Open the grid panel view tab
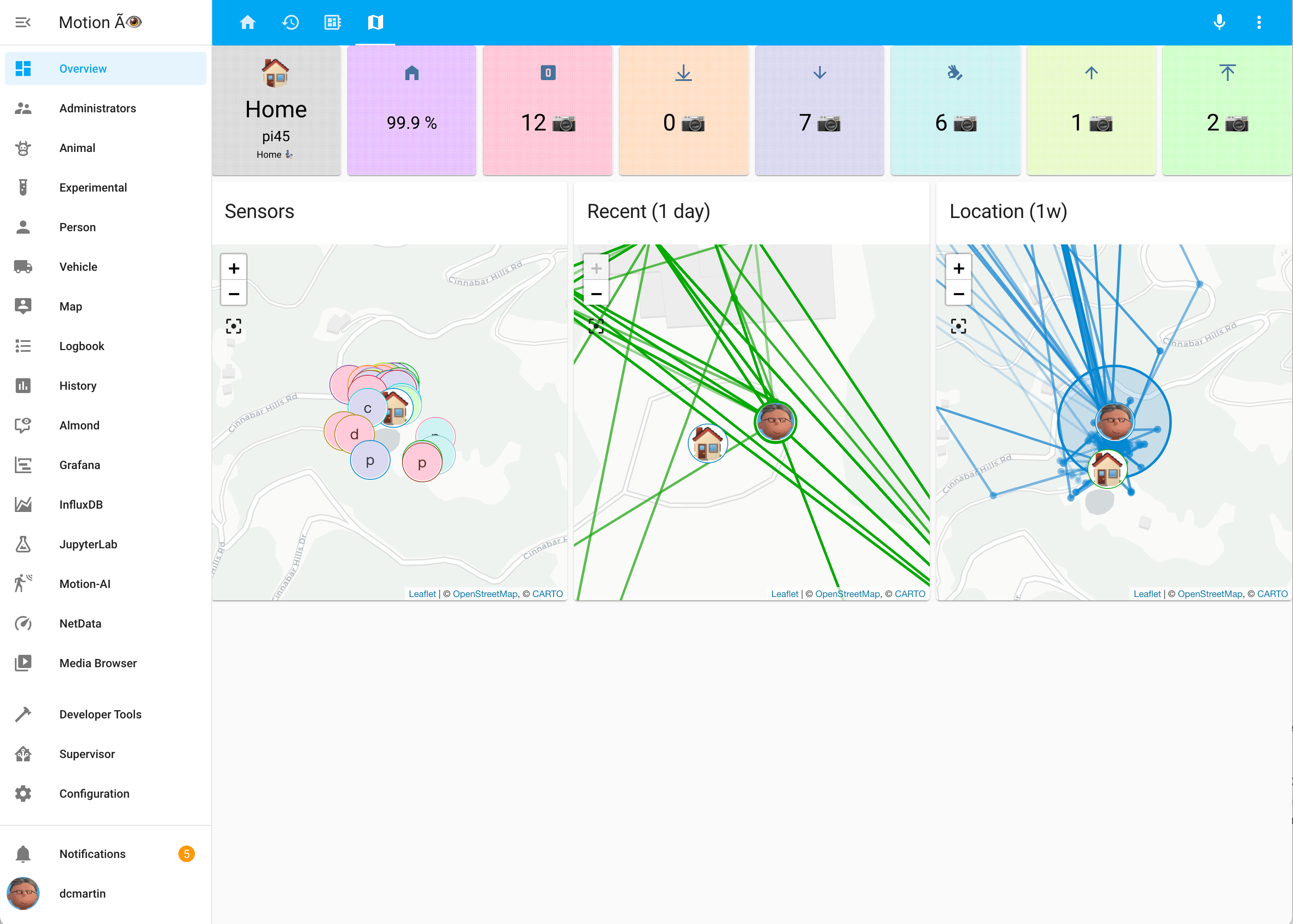The width and height of the screenshot is (1293, 924). tap(333, 22)
